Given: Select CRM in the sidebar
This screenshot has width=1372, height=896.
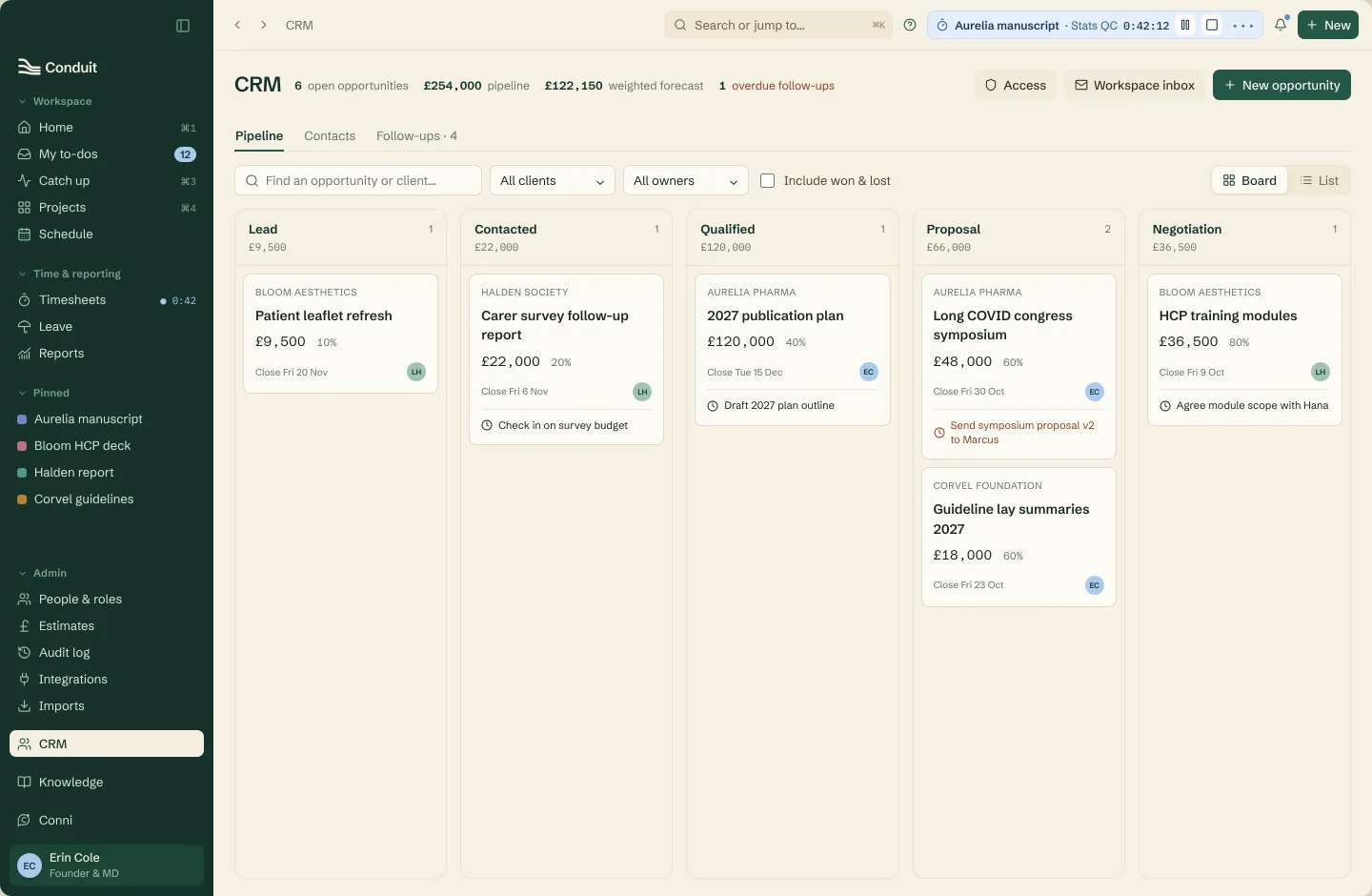Looking at the screenshot, I should [x=107, y=744].
